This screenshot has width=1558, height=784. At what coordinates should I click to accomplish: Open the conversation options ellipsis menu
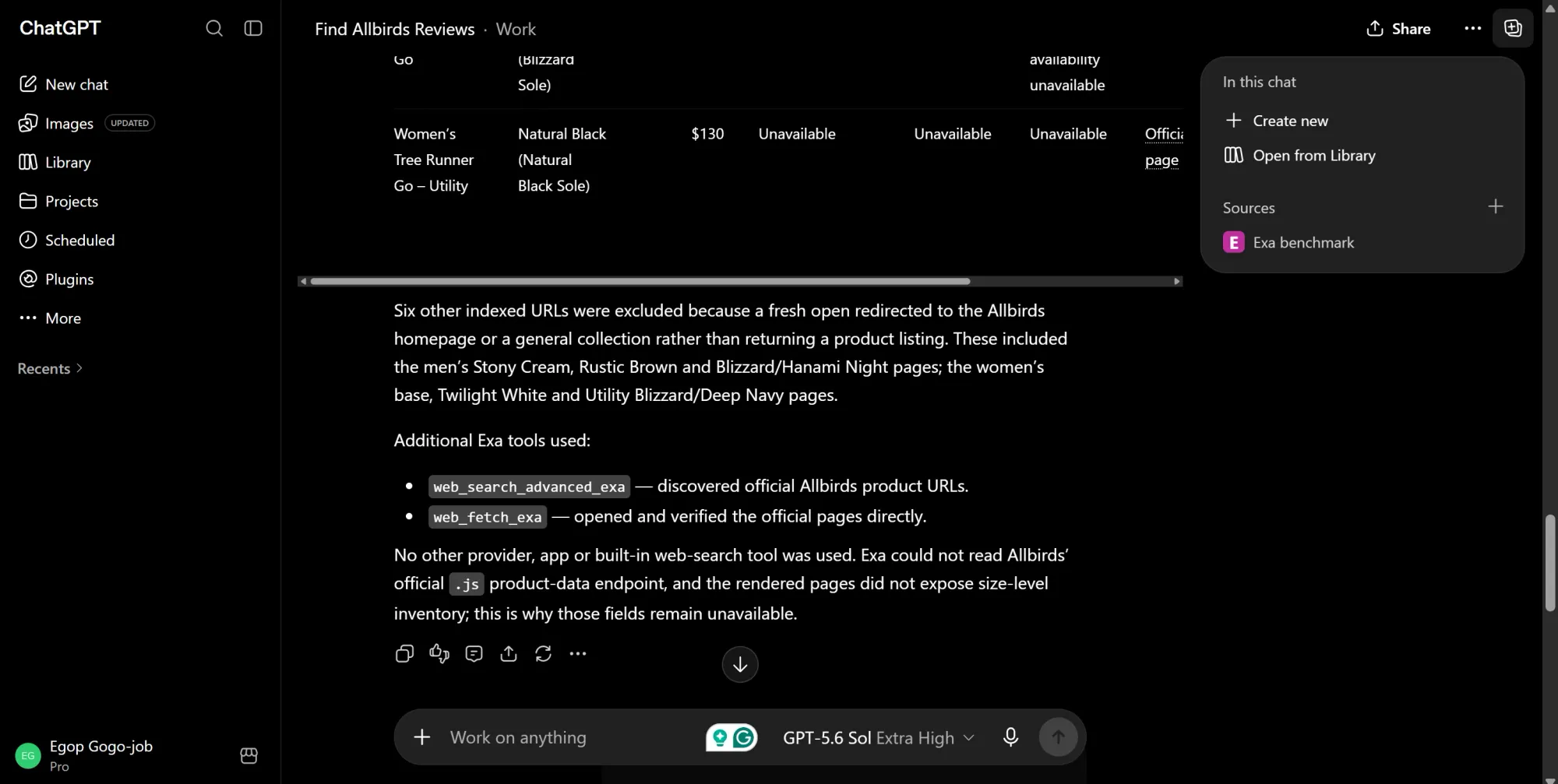(1472, 29)
